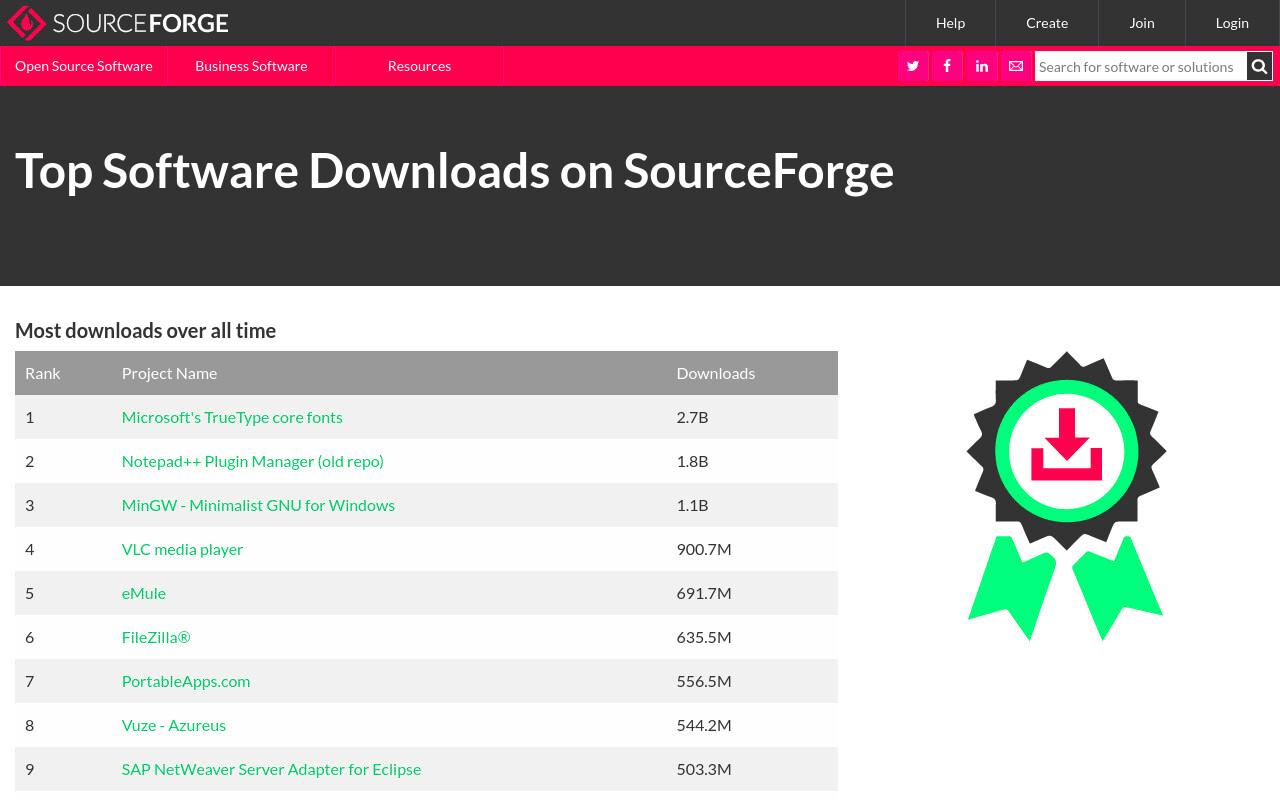Image resolution: width=1280 pixels, height=800 pixels.
Task: Open the Join page
Action: tap(1142, 23)
